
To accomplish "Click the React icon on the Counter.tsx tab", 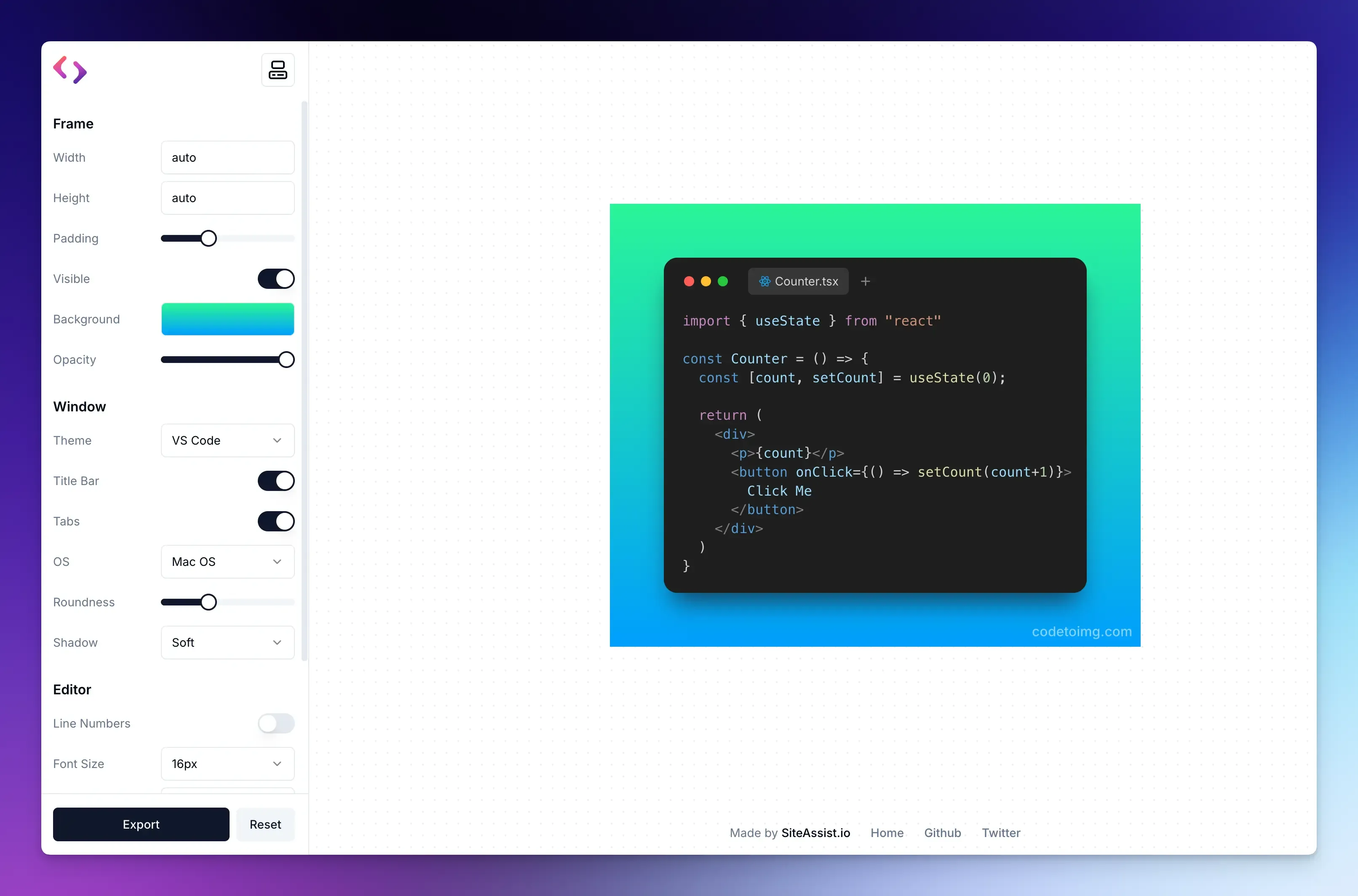I will (765, 281).
